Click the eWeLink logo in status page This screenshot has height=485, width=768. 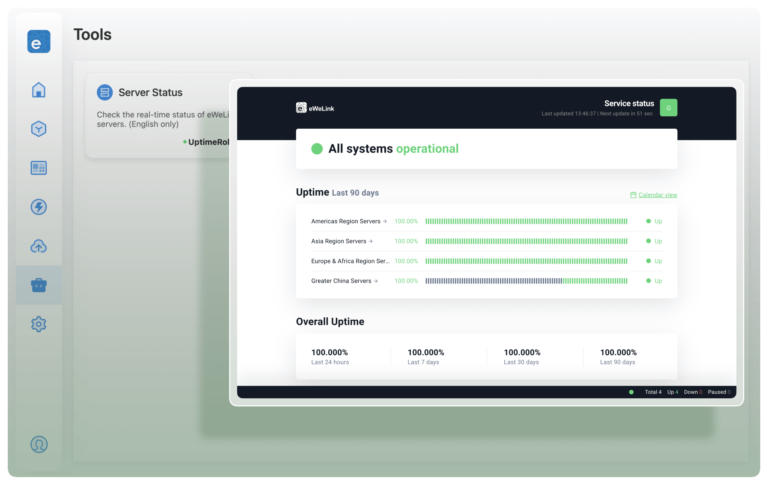(x=315, y=108)
